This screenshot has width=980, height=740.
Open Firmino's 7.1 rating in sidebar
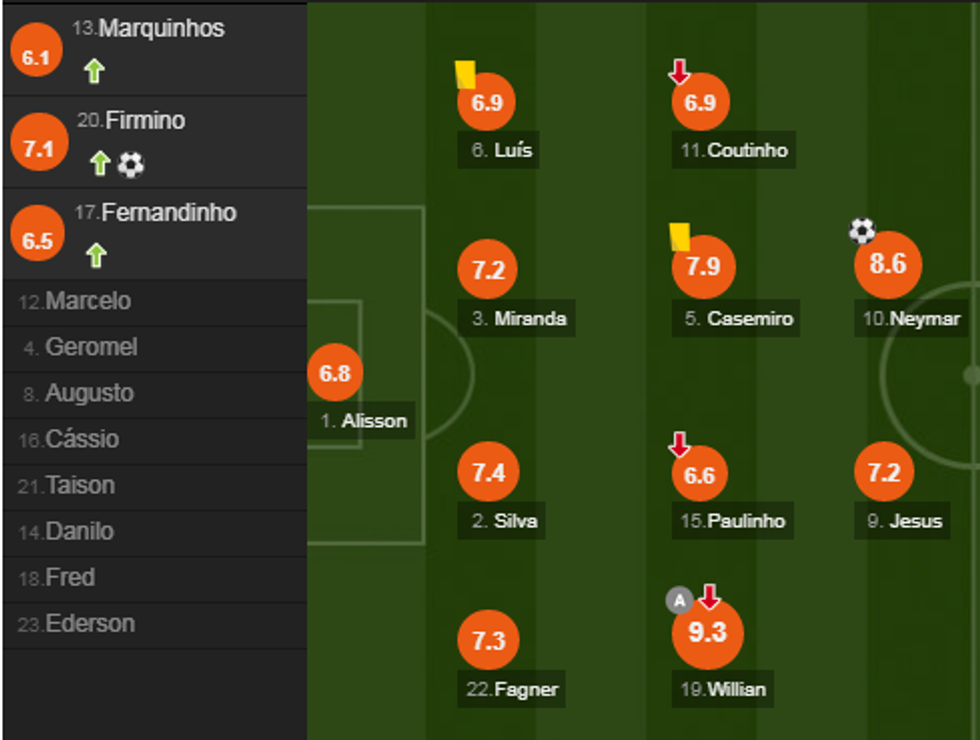(x=38, y=149)
